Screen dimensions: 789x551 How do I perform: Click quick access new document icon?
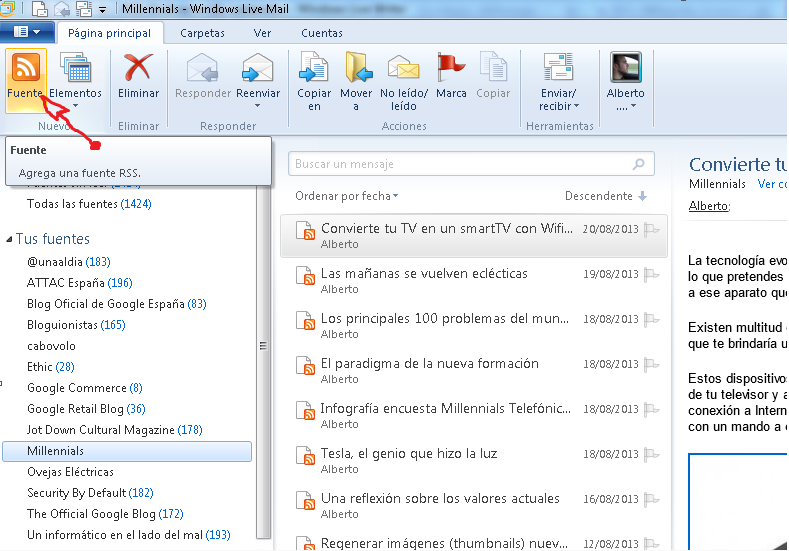click(39, 9)
